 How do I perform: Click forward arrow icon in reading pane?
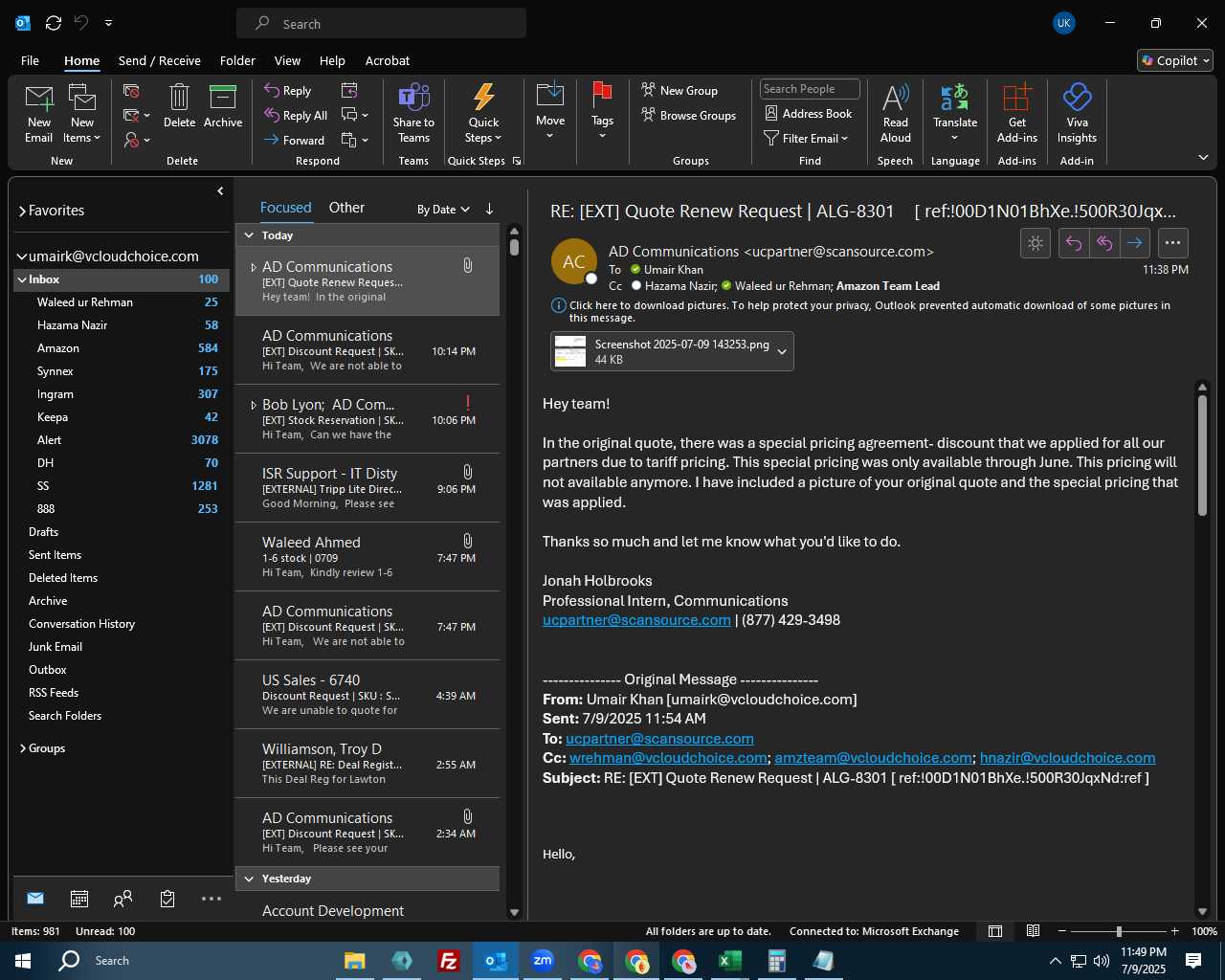(x=1135, y=243)
